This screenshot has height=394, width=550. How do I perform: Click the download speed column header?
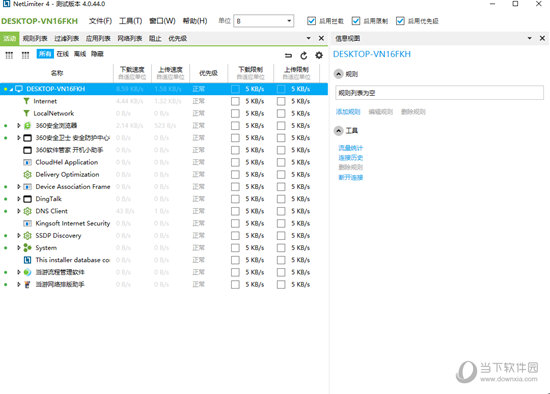coord(132,73)
